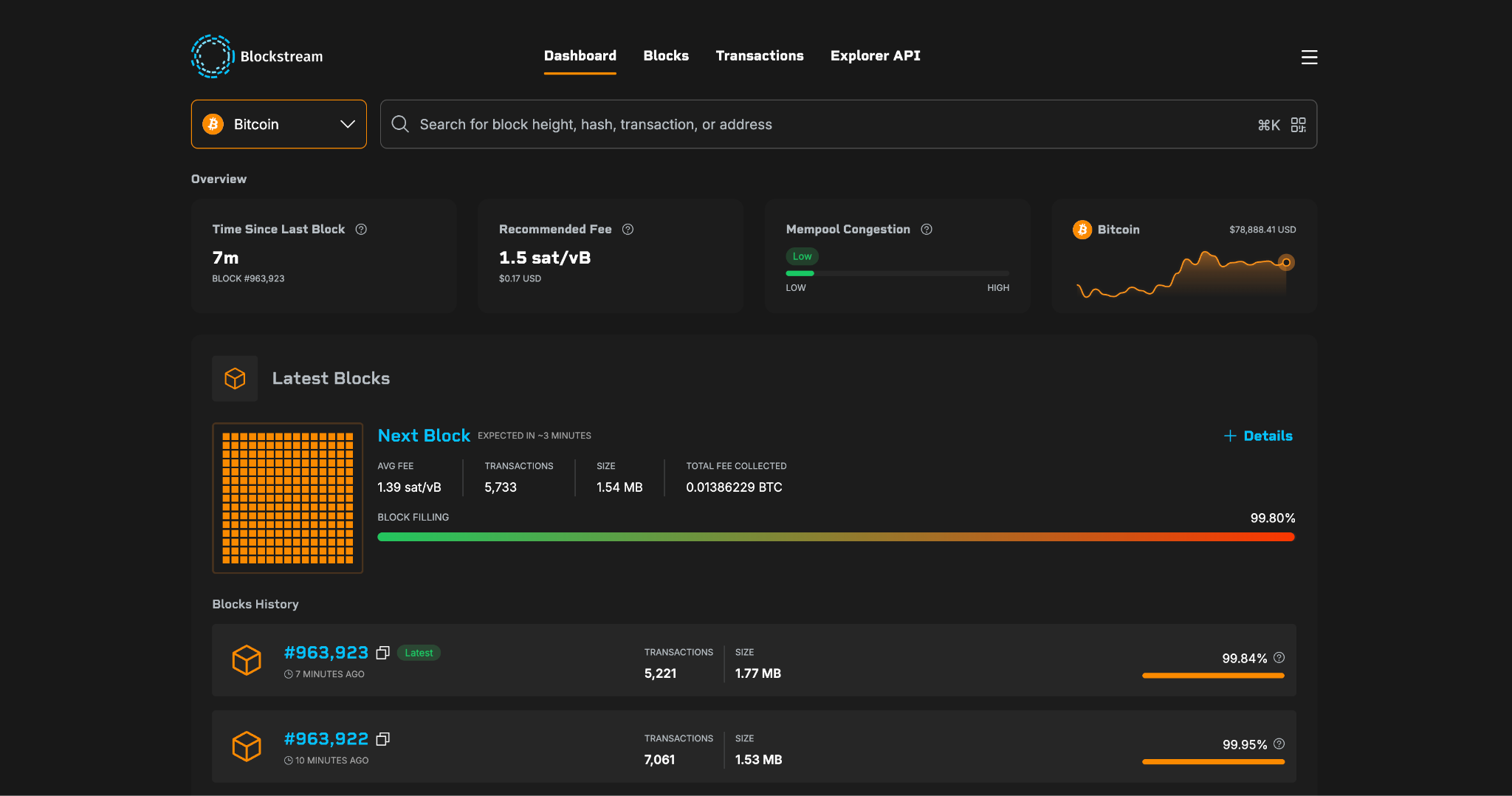Show info for 99.95% block fullness
This screenshot has height=796, width=1512.
tap(1279, 744)
